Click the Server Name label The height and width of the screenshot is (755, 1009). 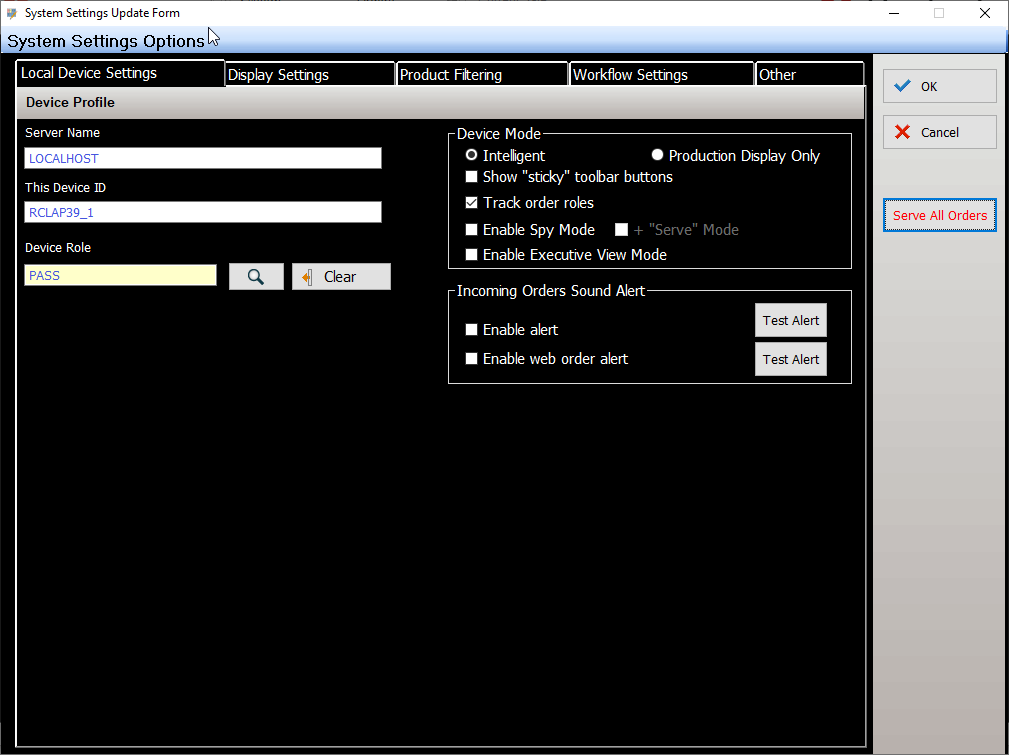[x=62, y=133]
